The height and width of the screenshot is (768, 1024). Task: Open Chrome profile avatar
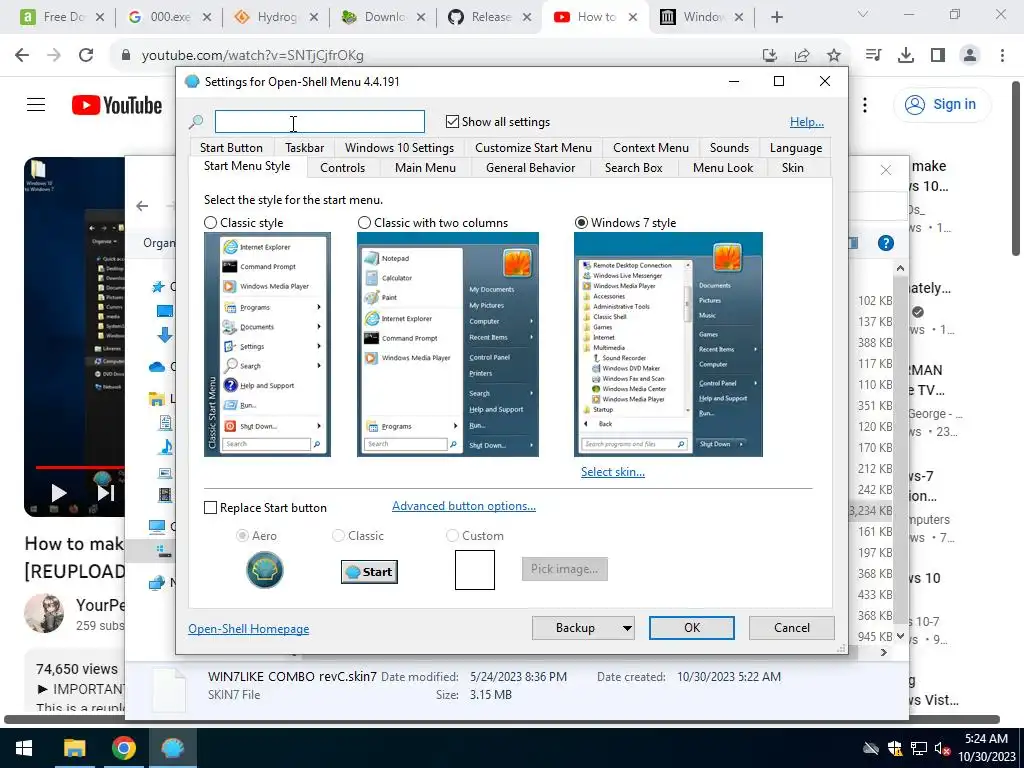970,56
